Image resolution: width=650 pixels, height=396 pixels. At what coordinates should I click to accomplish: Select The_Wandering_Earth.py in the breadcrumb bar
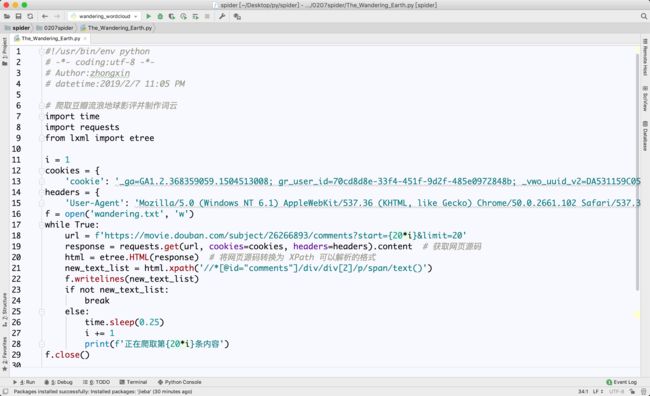point(116,28)
